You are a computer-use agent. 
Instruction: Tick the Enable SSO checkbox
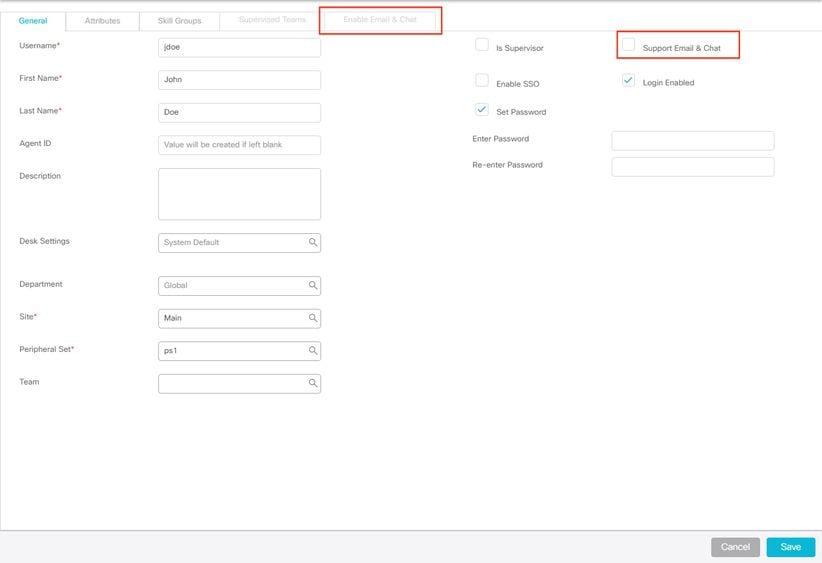[482, 80]
